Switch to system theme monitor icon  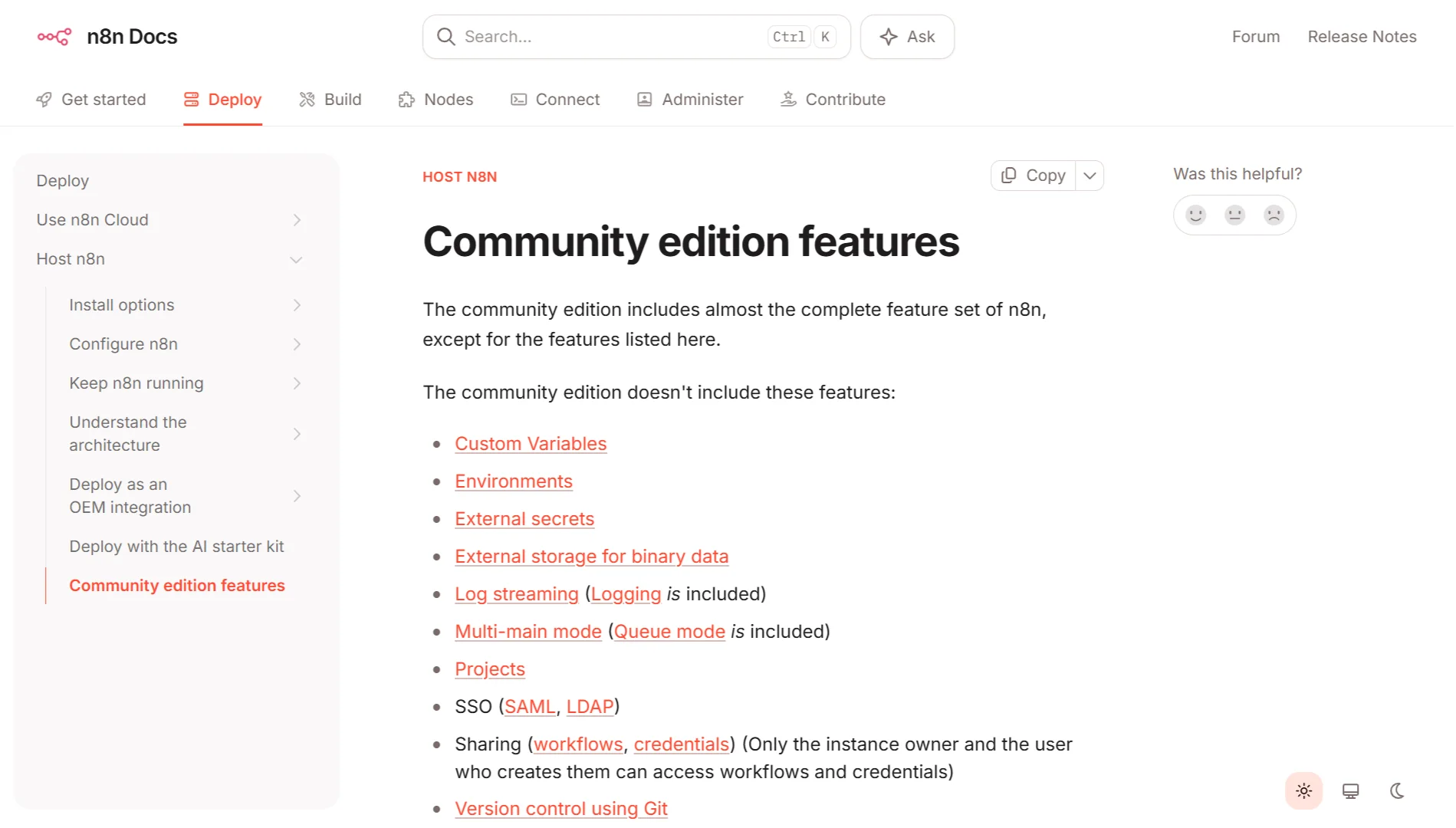click(x=1351, y=791)
